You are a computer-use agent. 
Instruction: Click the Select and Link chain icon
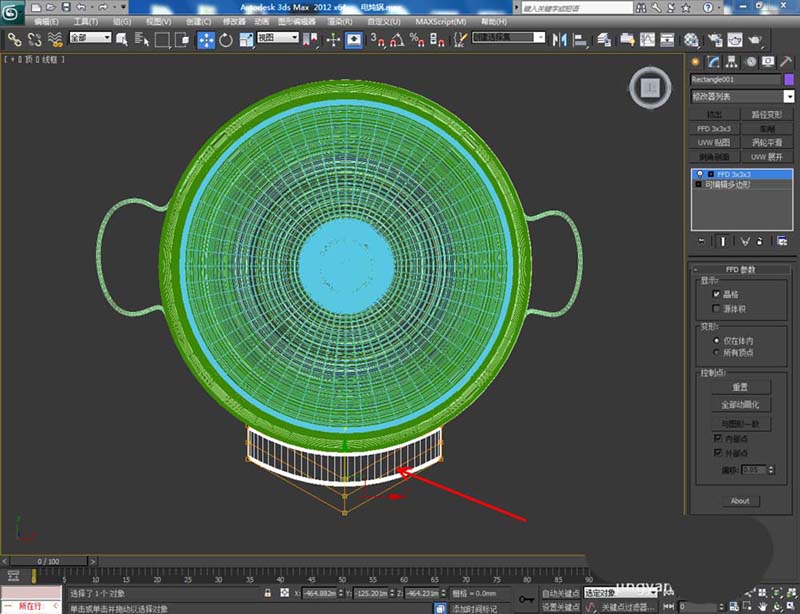click(x=14, y=40)
